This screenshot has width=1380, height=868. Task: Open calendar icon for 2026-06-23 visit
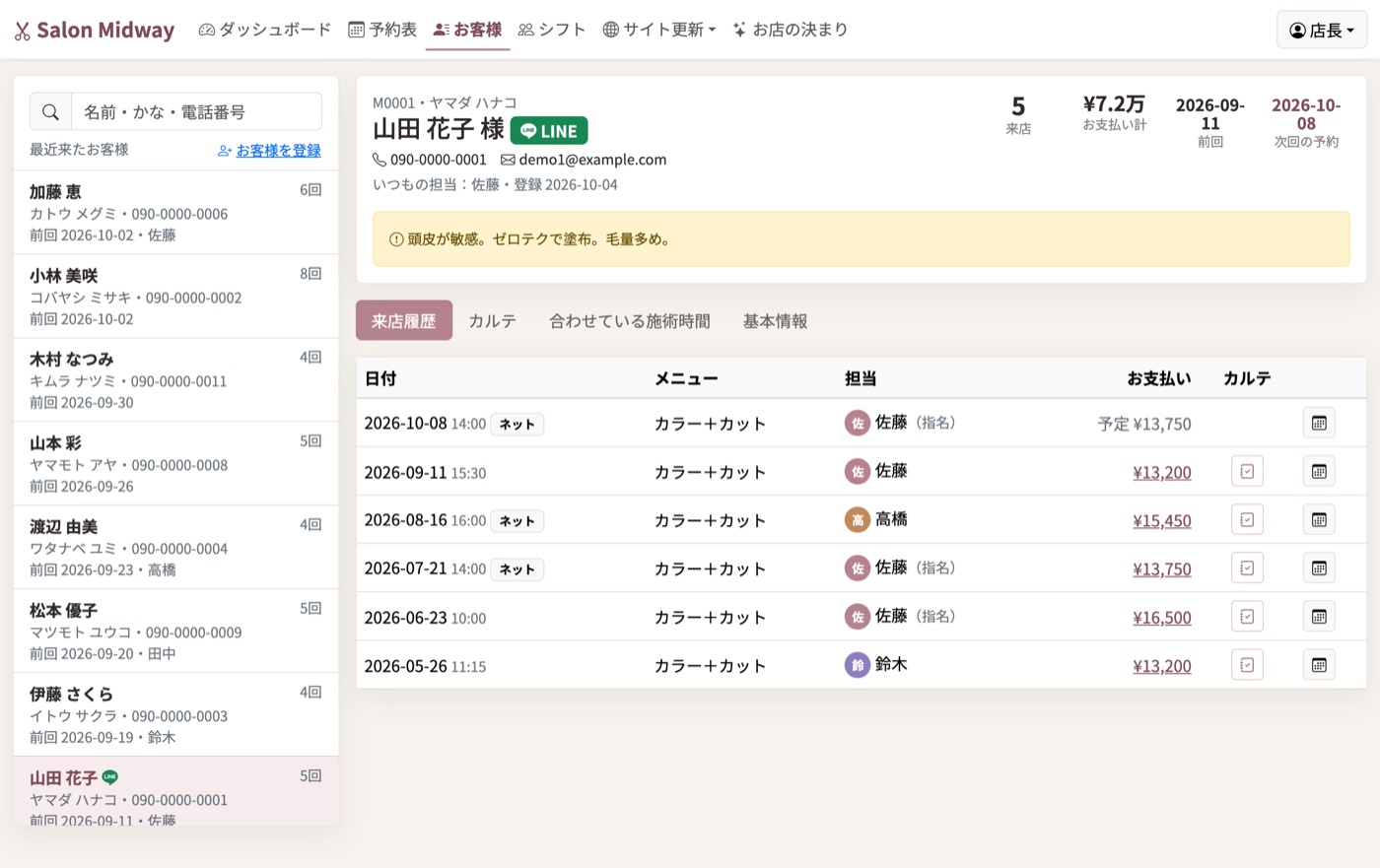click(x=1319, y=617)
